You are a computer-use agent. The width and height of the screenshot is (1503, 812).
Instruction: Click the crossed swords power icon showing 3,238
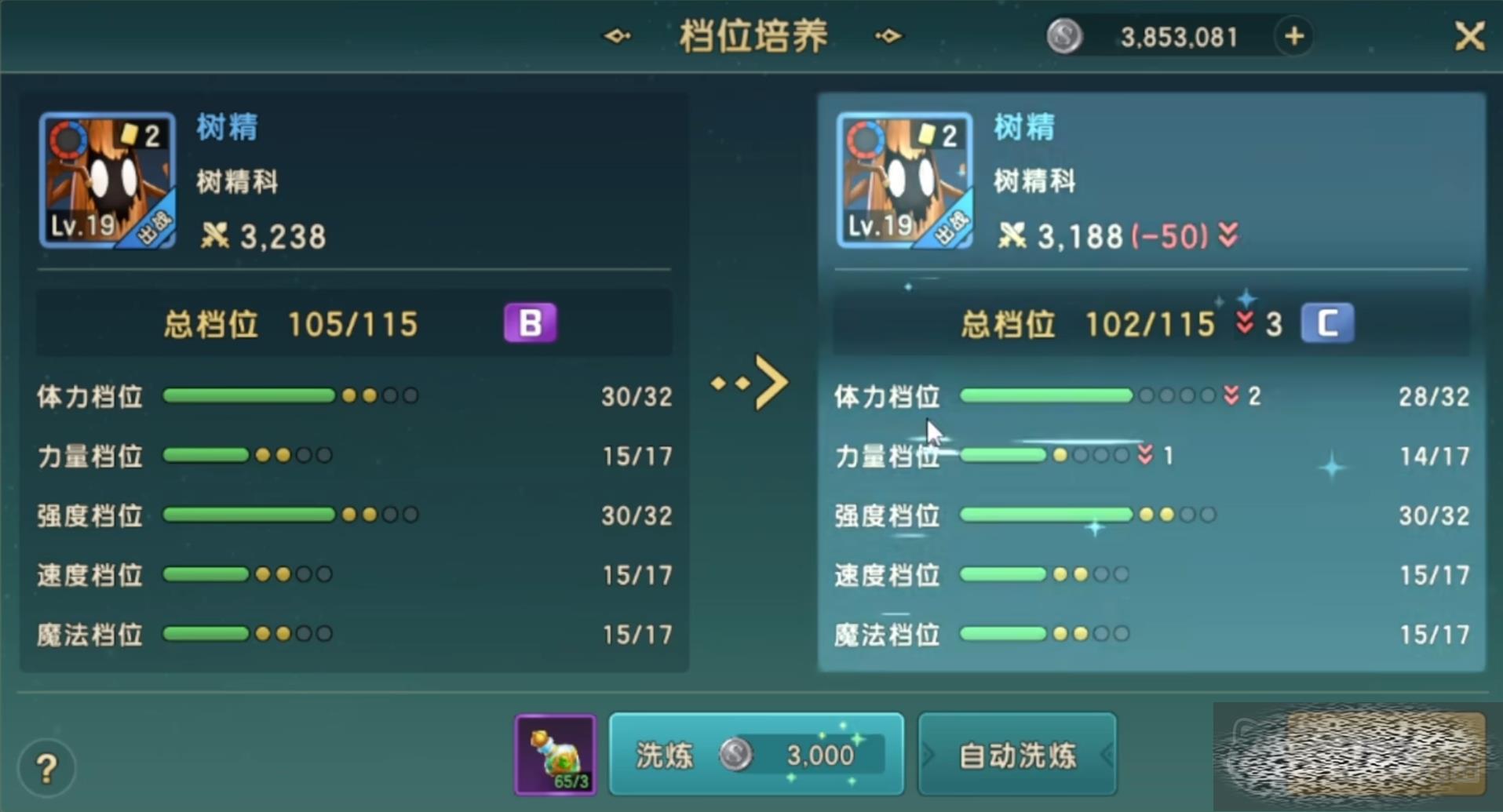click(x=214, y=235)
